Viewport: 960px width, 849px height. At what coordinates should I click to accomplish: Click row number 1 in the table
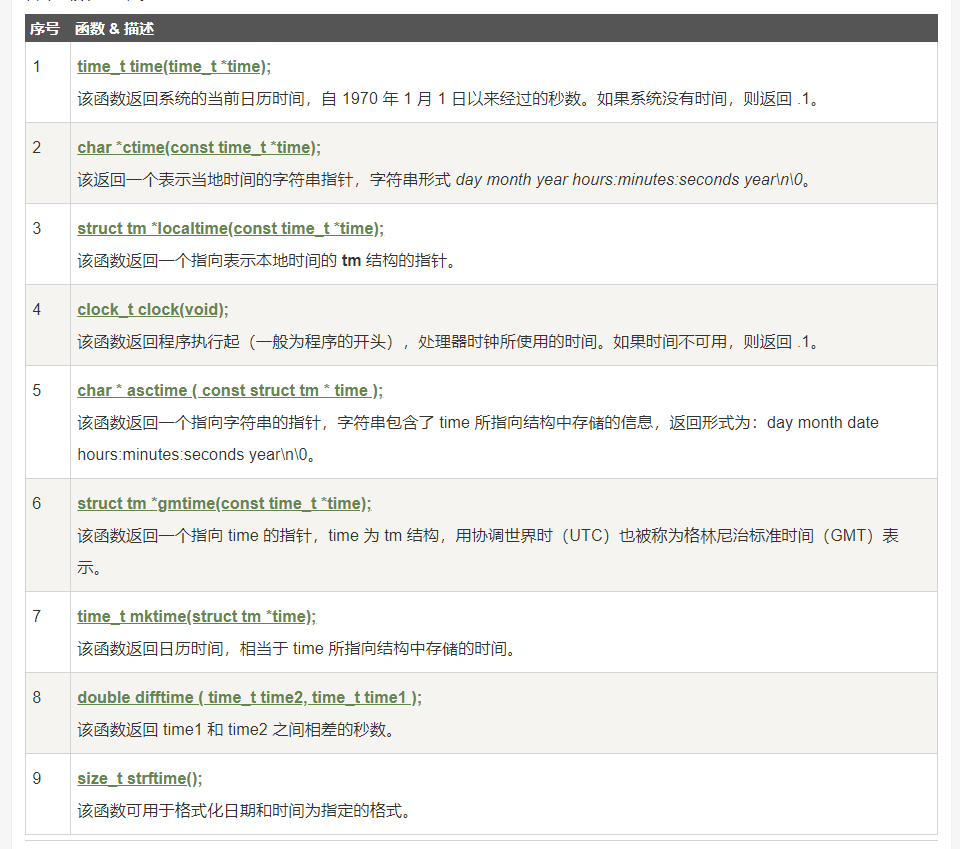tap(37, 67)
